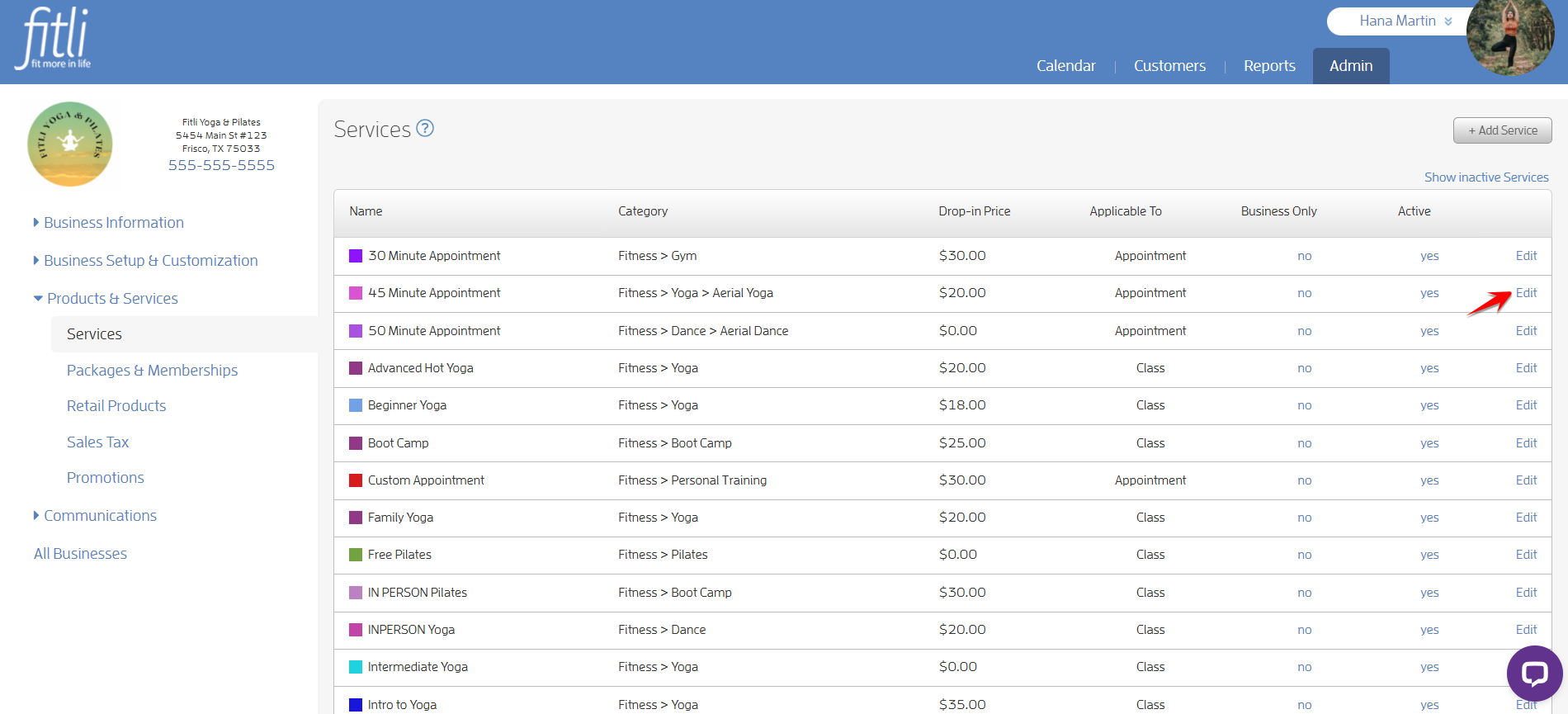
Task: Click the Intermediate Yoga cyan color swatch
Action: [356, 667]
